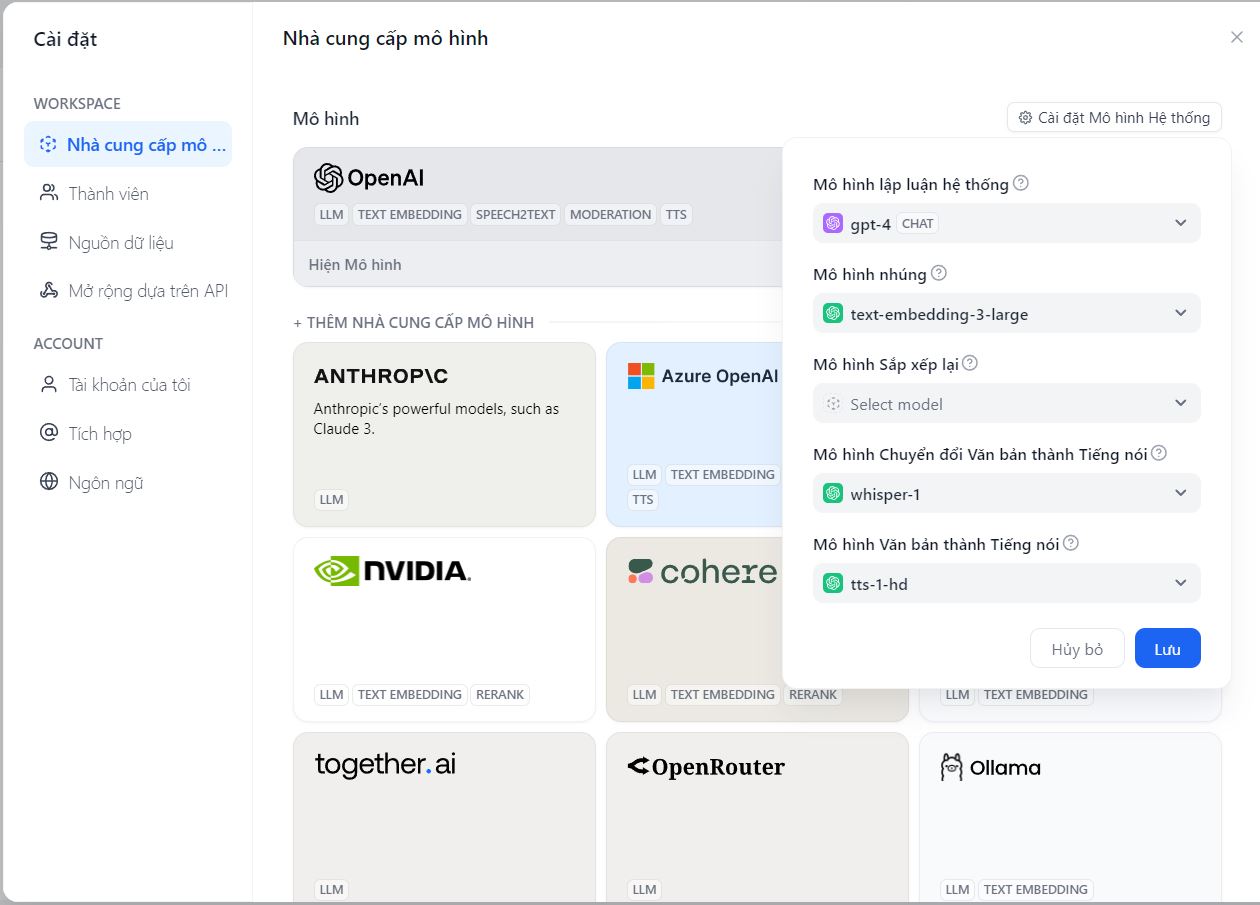Click help icon beside Mô hình nhúng

(x=939, y=273)
